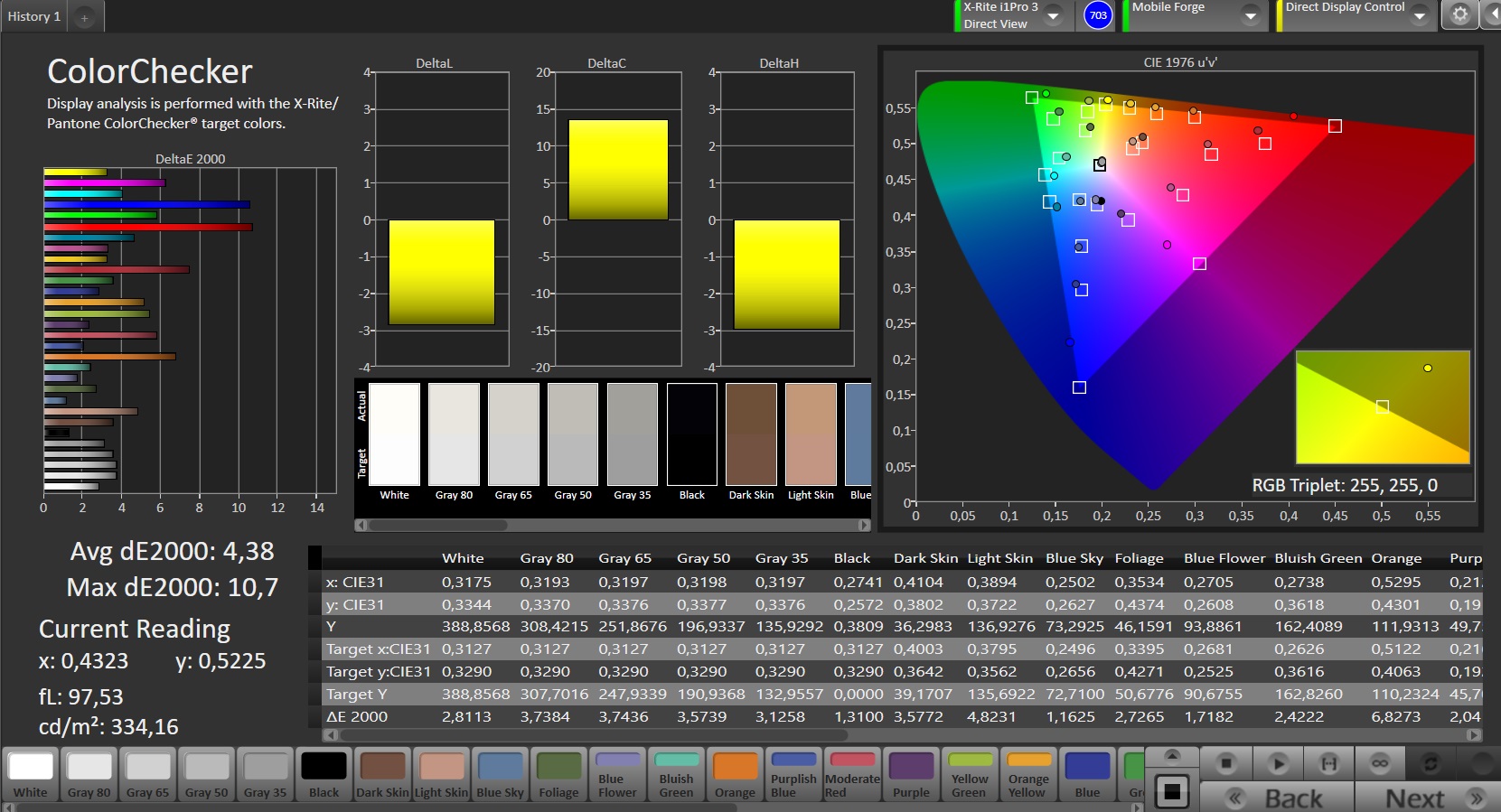Click the blue 703 circle indicator

[1098, 15]
